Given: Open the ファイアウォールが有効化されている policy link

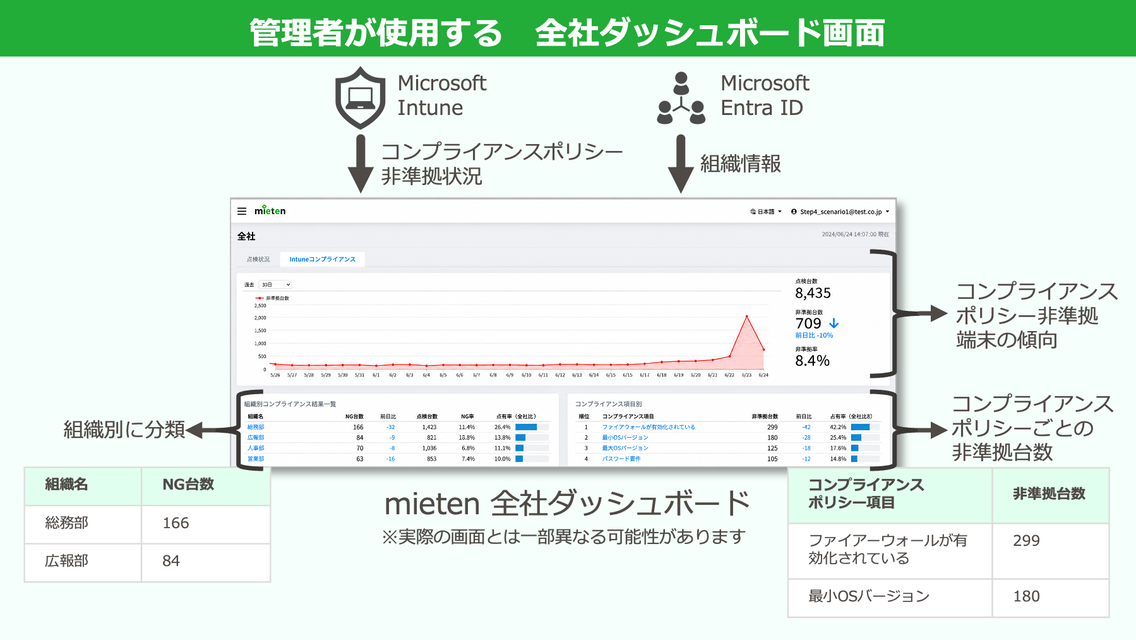Looking at the screenshot, I should click(648, 428).
